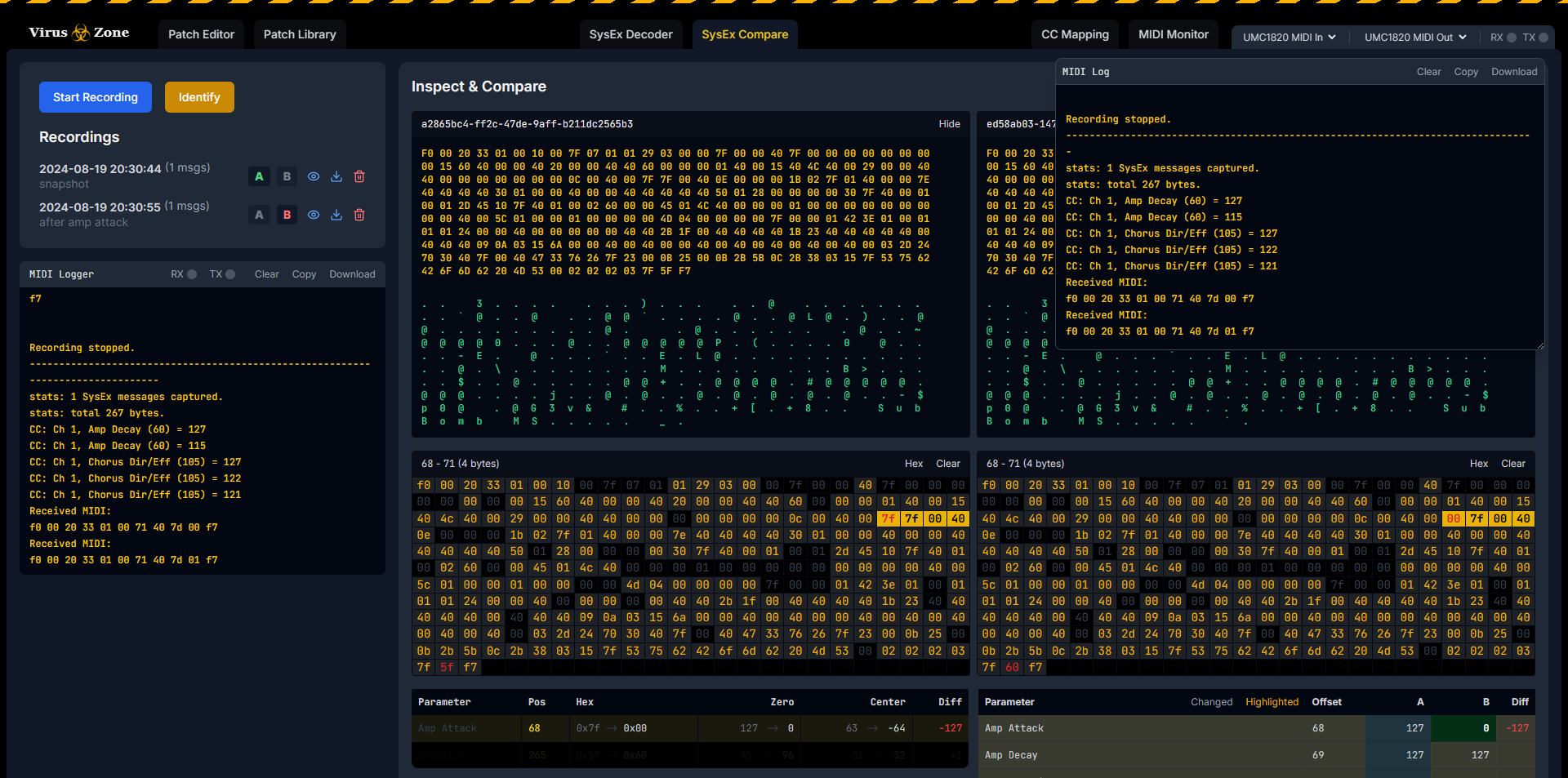The width and height of the screenshot is (1568, 778).
Task: Assign 'after amp attack' recording to slot B
Action: [287, 215]
